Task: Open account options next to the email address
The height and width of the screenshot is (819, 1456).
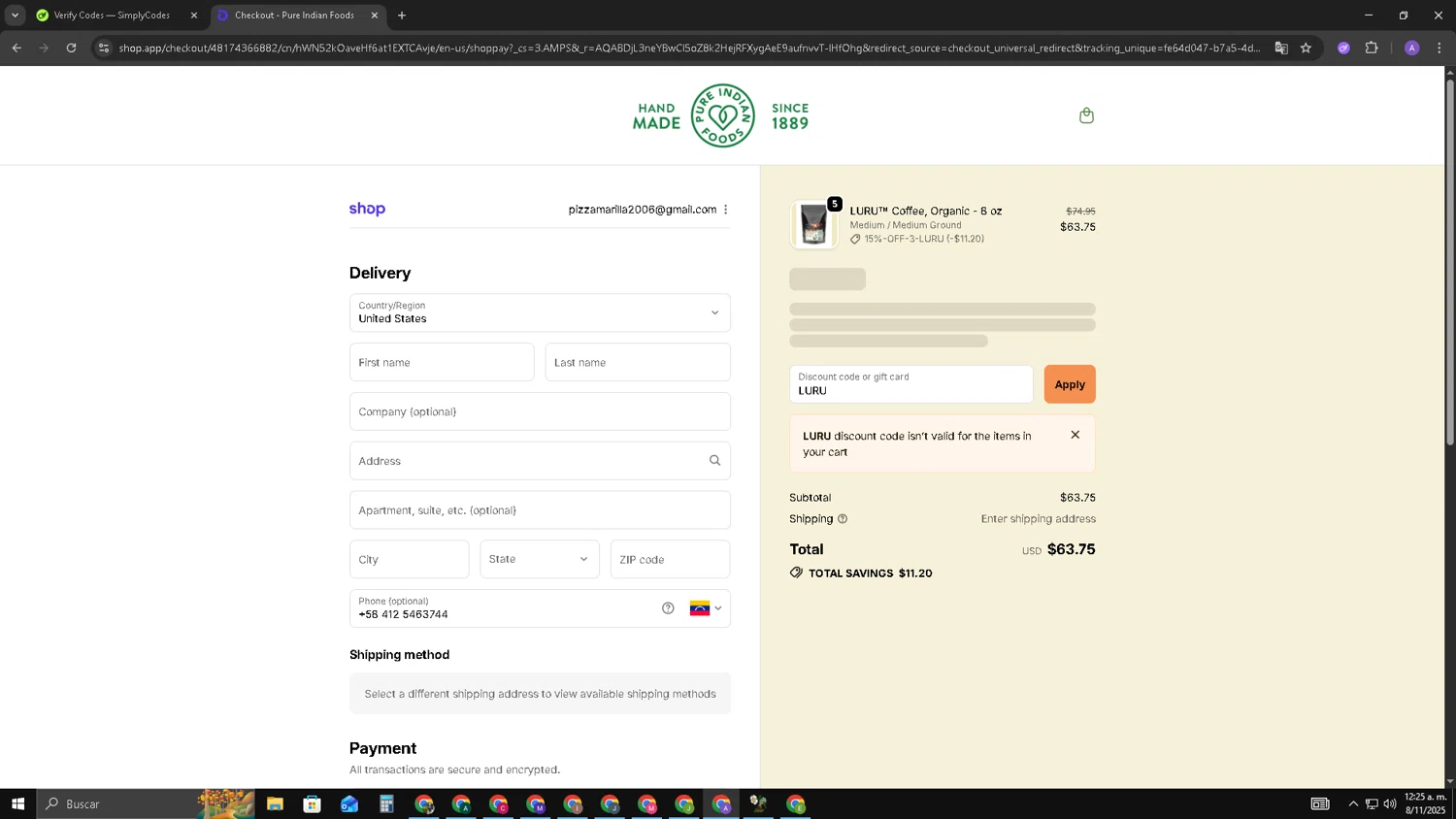Action: pyautogui.click(x=725, y=210)
